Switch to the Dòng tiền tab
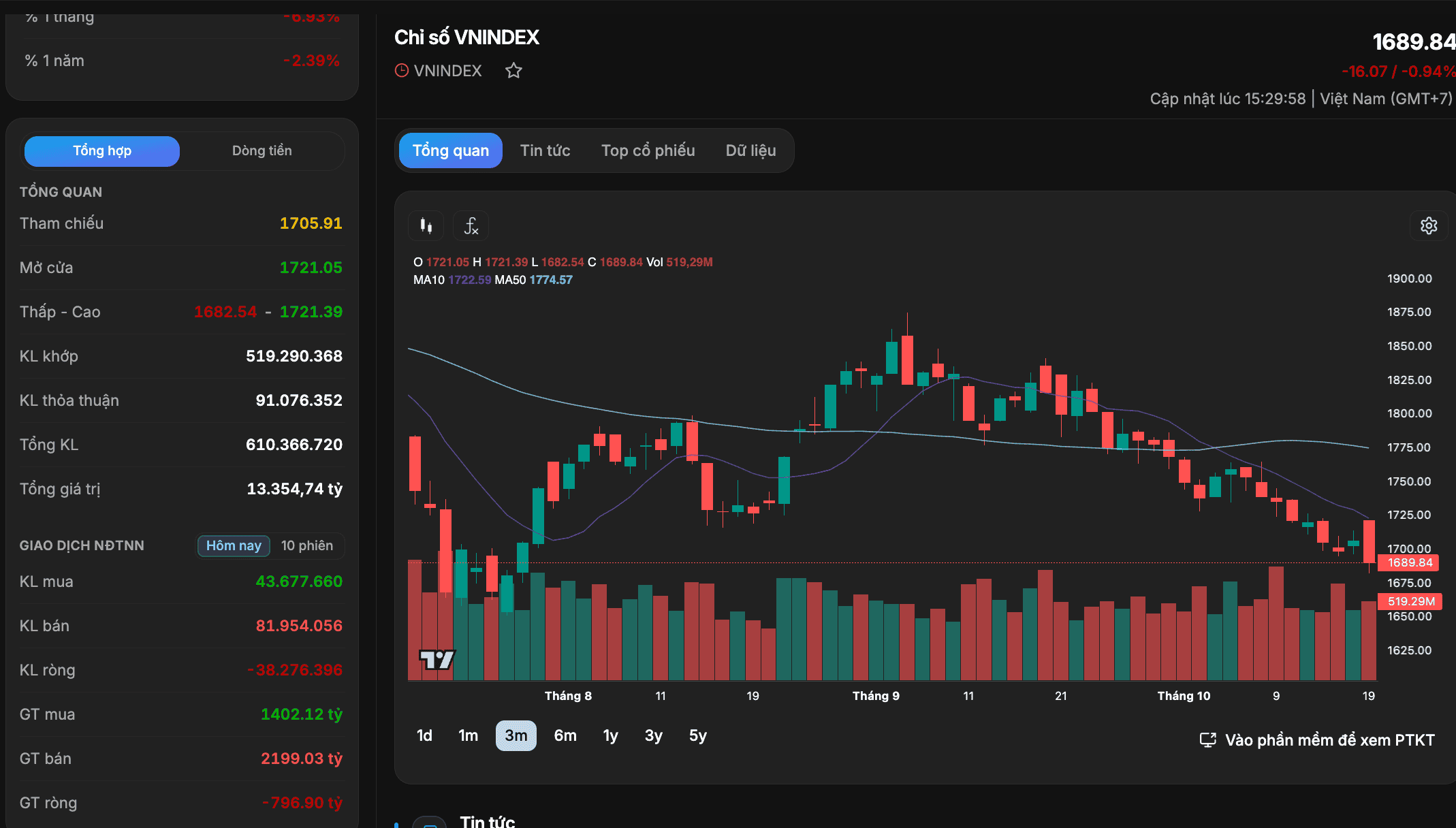The width and height of the screenshot is (1456, 828). click(x=262, y=150)
